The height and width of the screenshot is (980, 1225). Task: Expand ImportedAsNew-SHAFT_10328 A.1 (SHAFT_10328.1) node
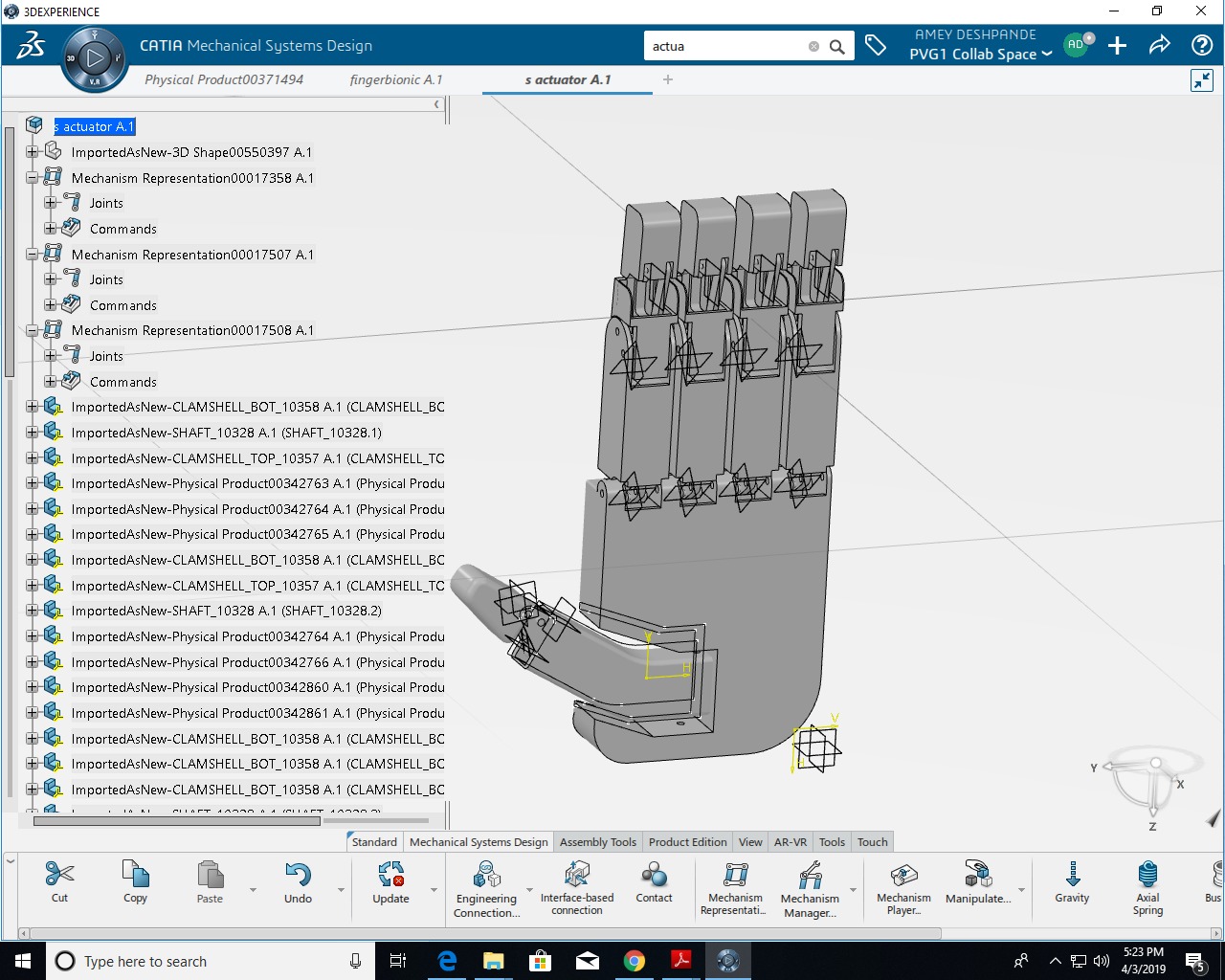point(32,433)
